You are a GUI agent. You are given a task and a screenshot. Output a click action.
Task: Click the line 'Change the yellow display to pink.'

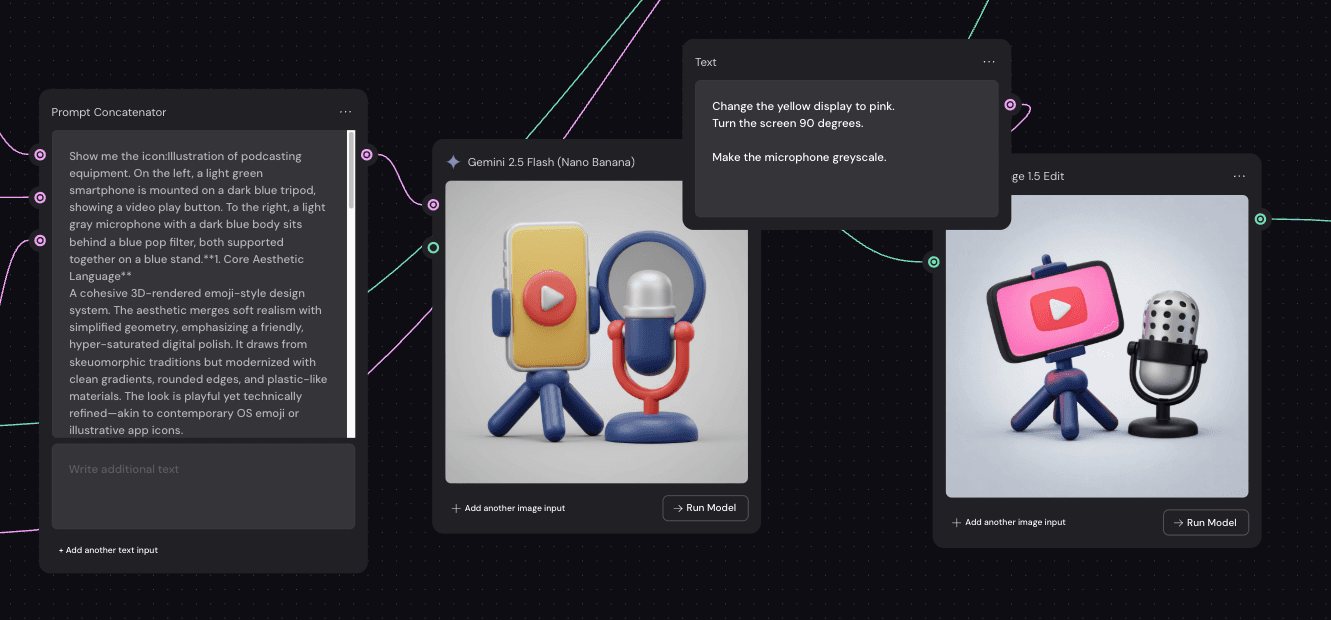(x=803, y=106)
